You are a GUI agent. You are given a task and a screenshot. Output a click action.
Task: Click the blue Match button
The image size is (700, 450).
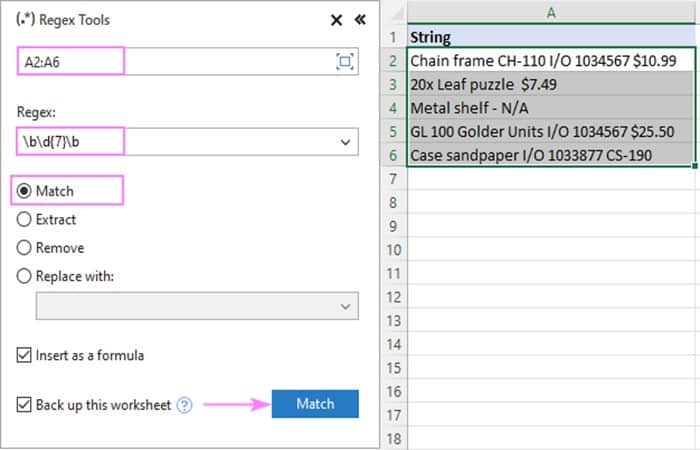tap(315, 404)
